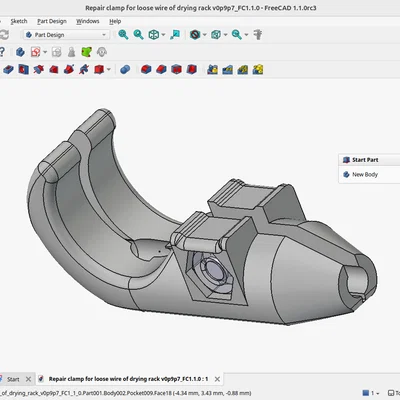This screenshot has height=400, width=400.
Task: Click the gray caliper measure icon
Action: (258, 35)
